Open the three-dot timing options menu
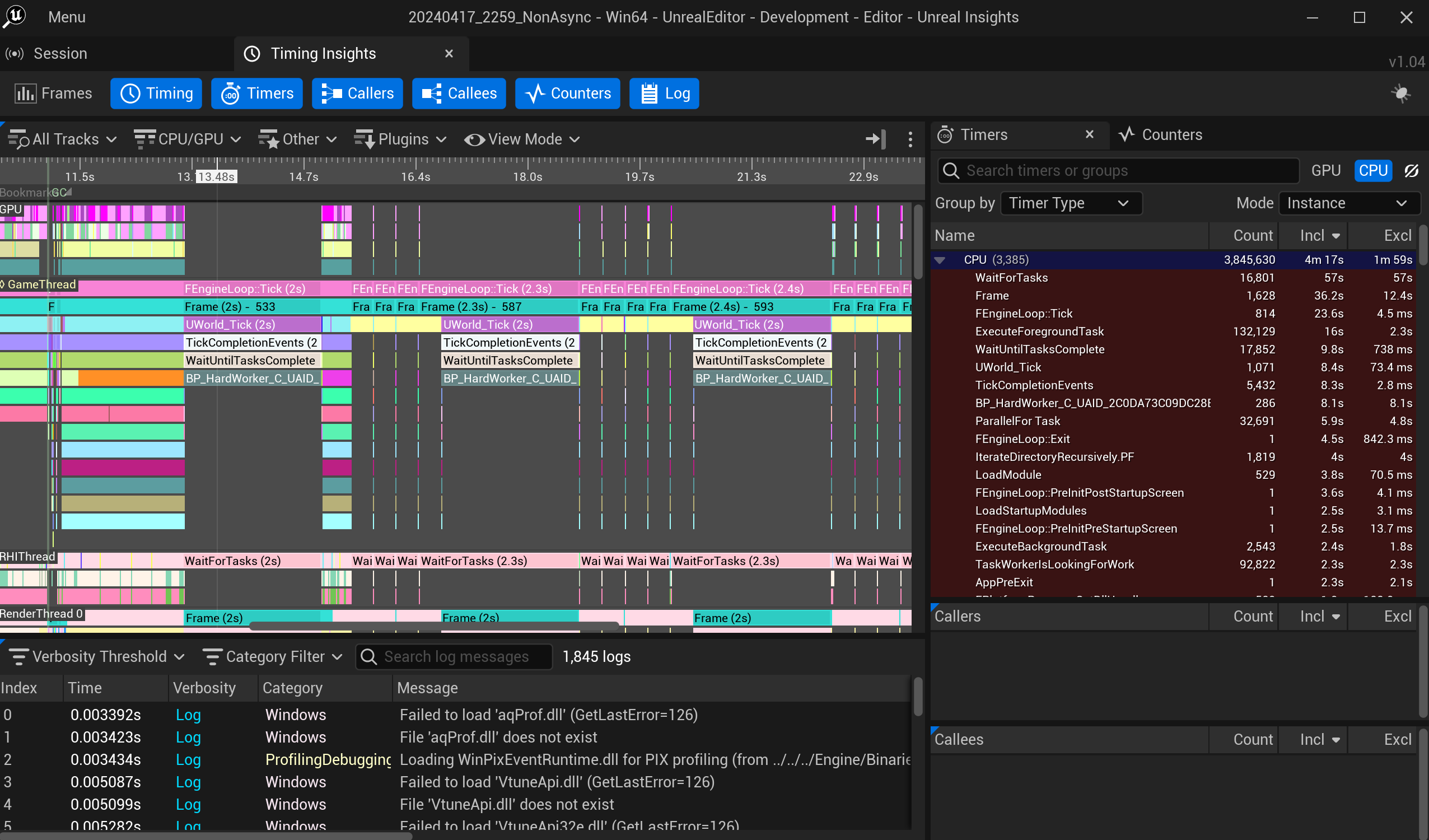This screenshot has width=1429, height=840. pyautogui.click(x=910, y=139)
